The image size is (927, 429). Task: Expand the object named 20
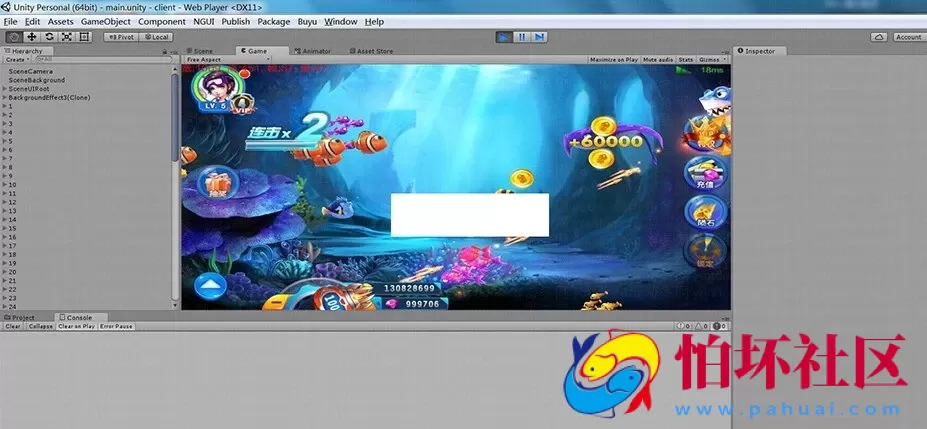(x=5, y=272)
